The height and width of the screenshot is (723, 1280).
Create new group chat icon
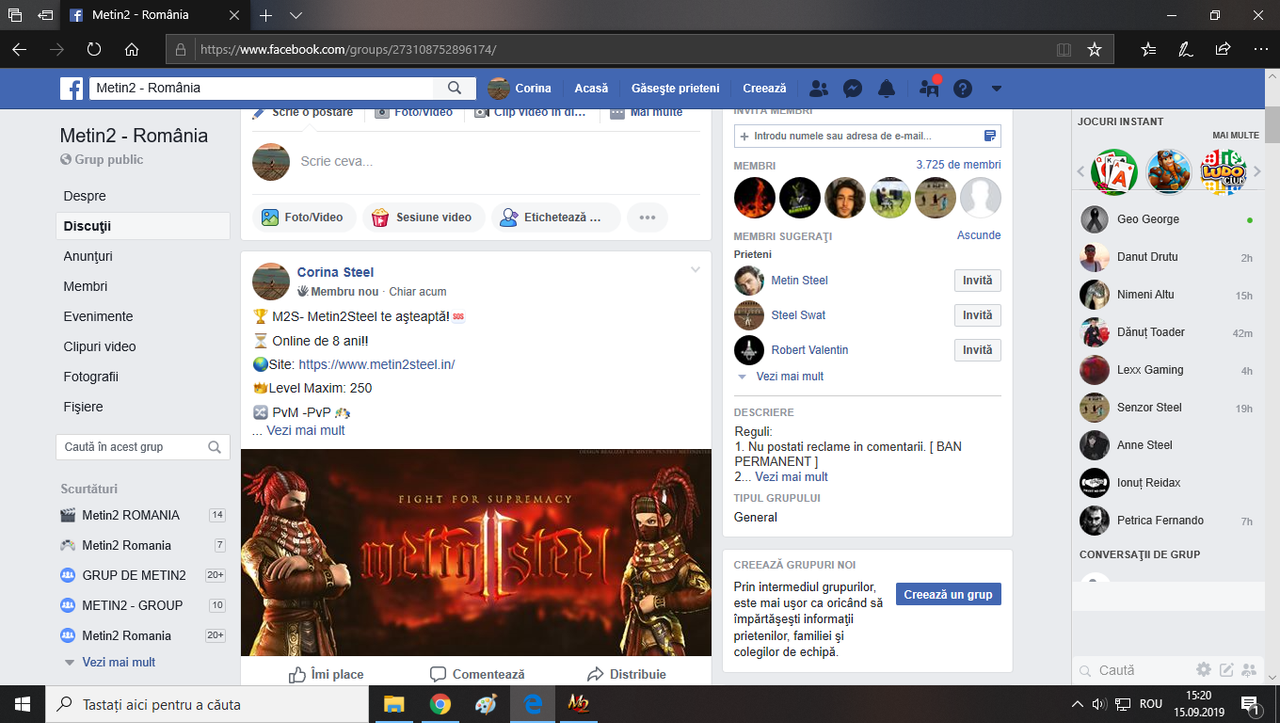pyautogui.click(x=1249, y=670)
